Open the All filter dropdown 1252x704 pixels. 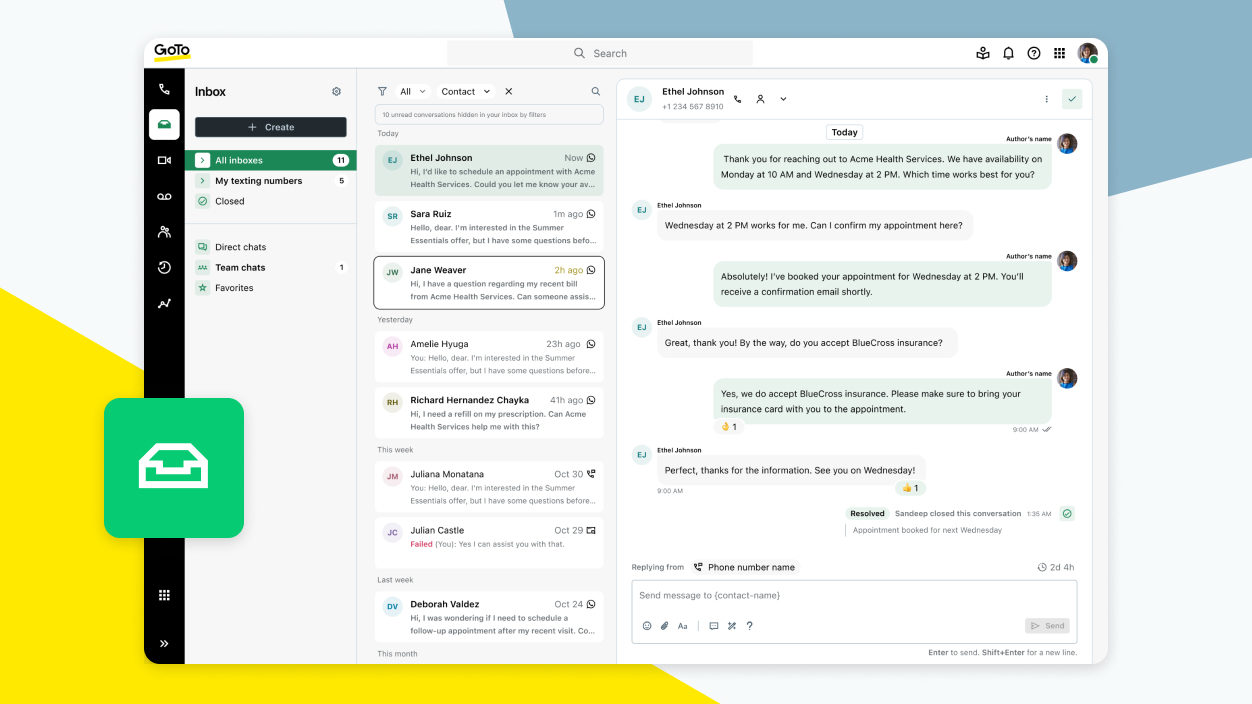(412, 92)
